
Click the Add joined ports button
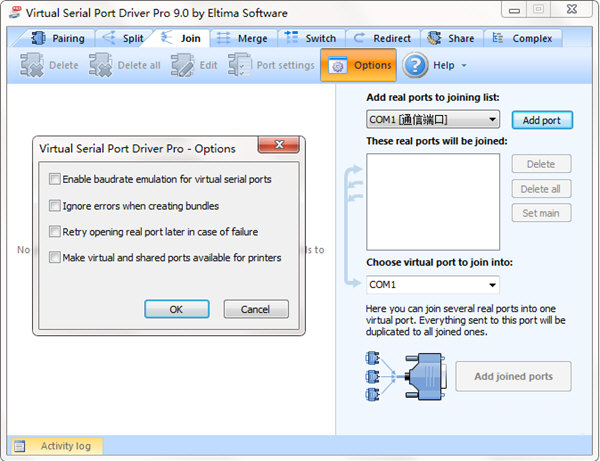(x=513, y=376)
